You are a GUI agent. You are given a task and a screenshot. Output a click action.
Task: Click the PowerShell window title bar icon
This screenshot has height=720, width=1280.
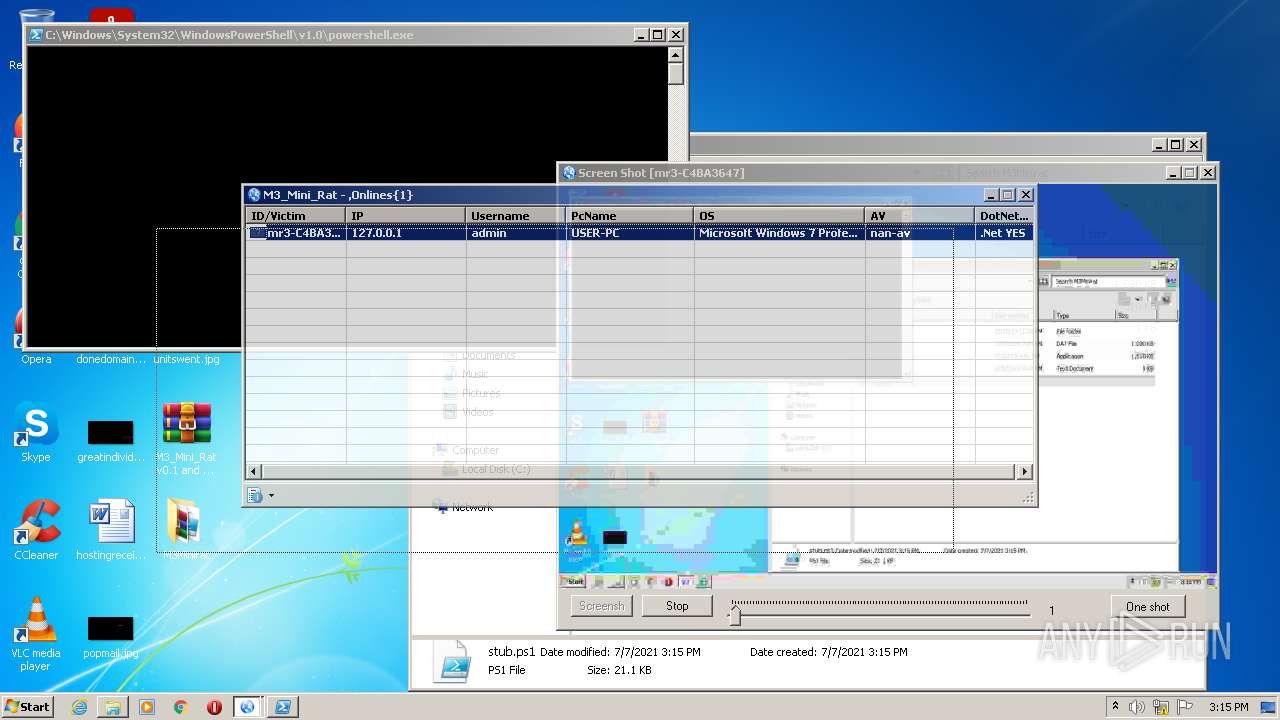coord(36,35)
